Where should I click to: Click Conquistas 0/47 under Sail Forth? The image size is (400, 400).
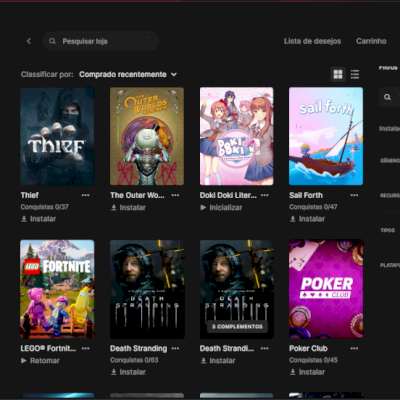[313, 207]
